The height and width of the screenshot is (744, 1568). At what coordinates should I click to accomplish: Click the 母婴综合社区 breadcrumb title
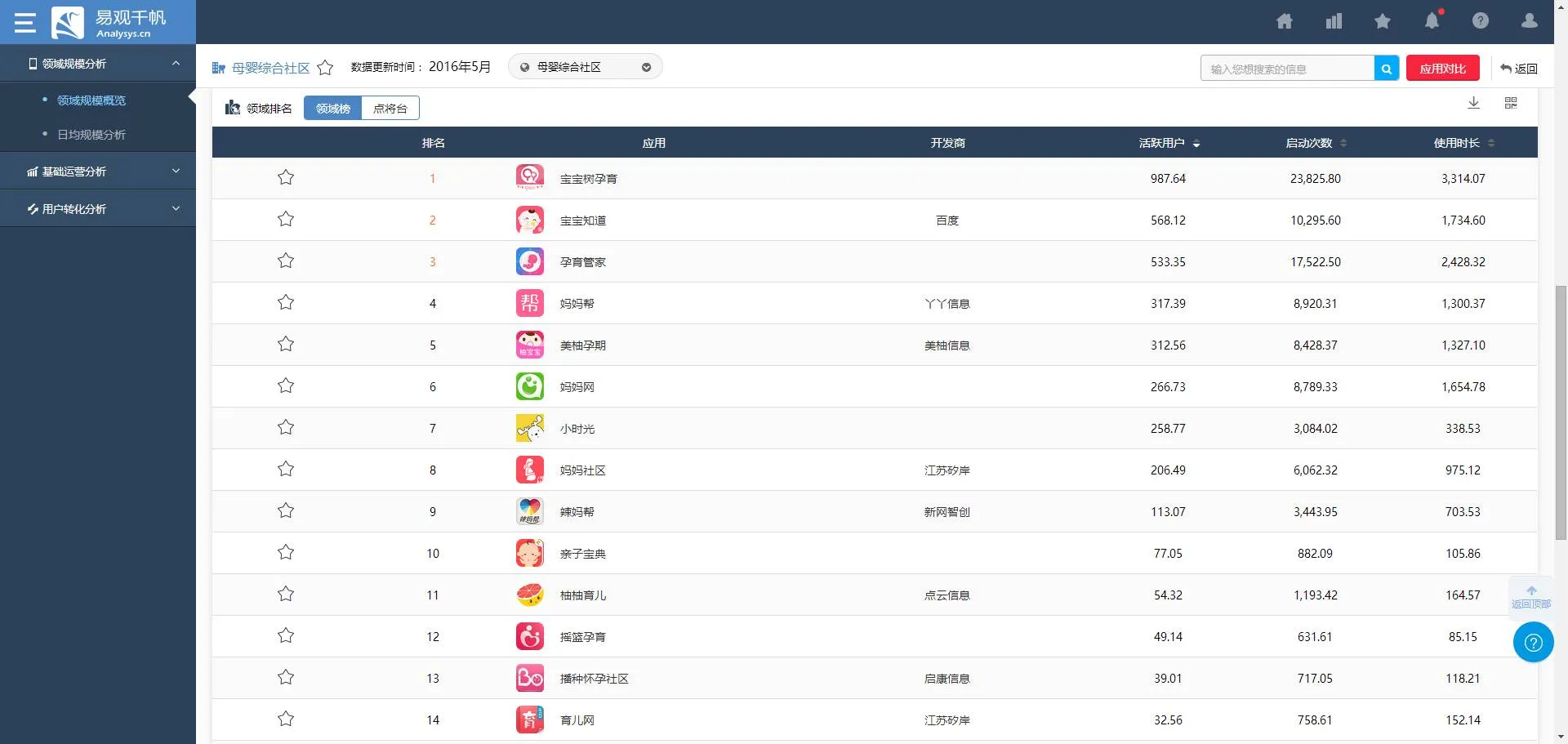click(x=270, y=68)
